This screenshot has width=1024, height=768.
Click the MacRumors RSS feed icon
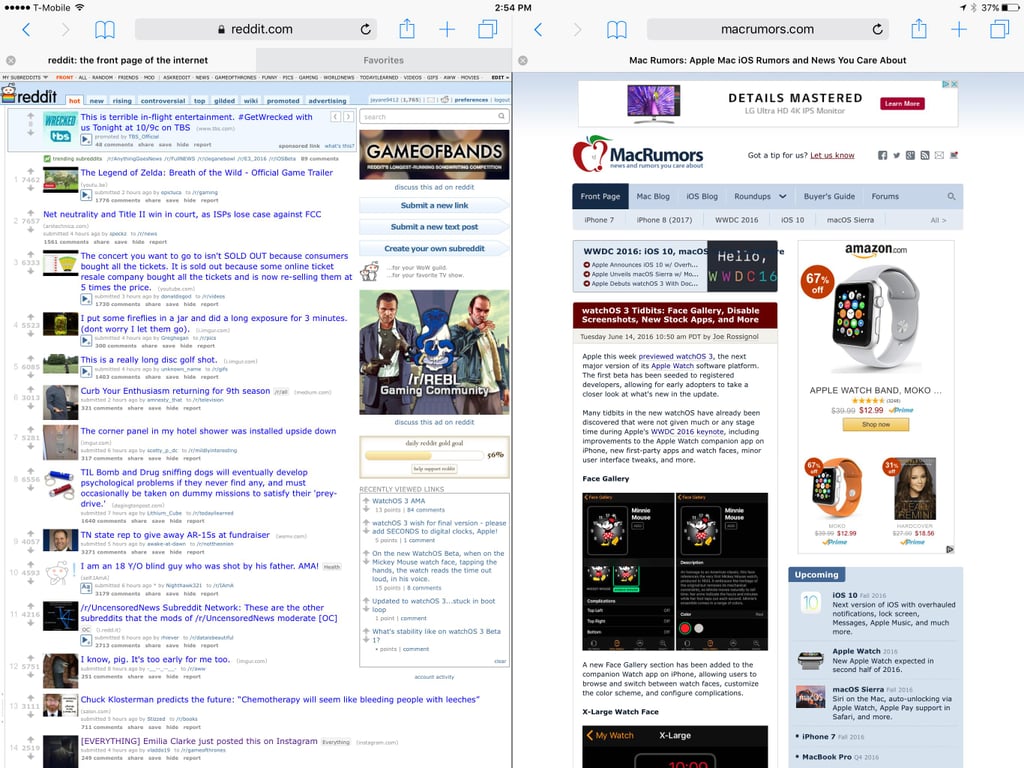tap(925, 155)
